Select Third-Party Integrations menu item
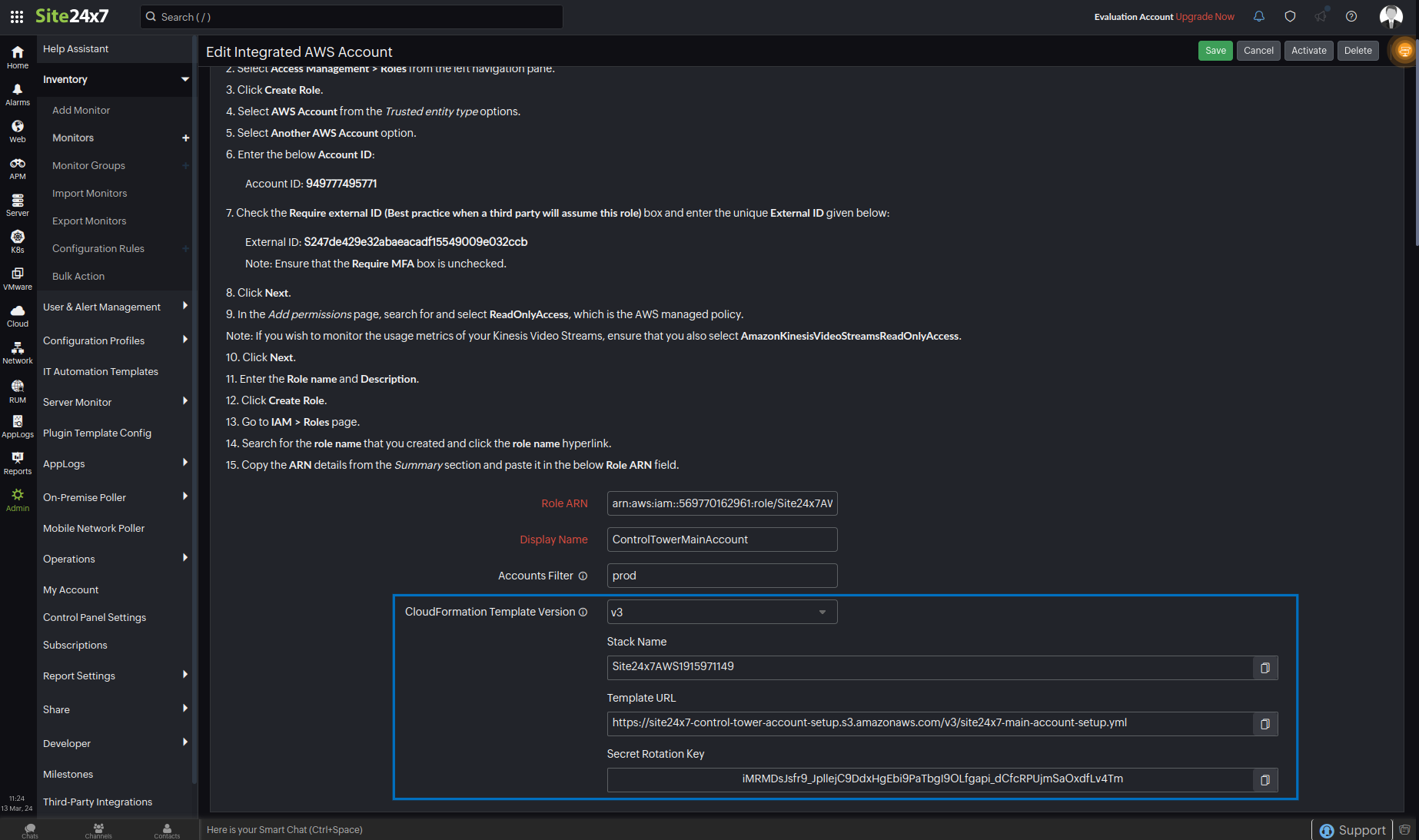The image size is (1419, 840). pos(98,802)
